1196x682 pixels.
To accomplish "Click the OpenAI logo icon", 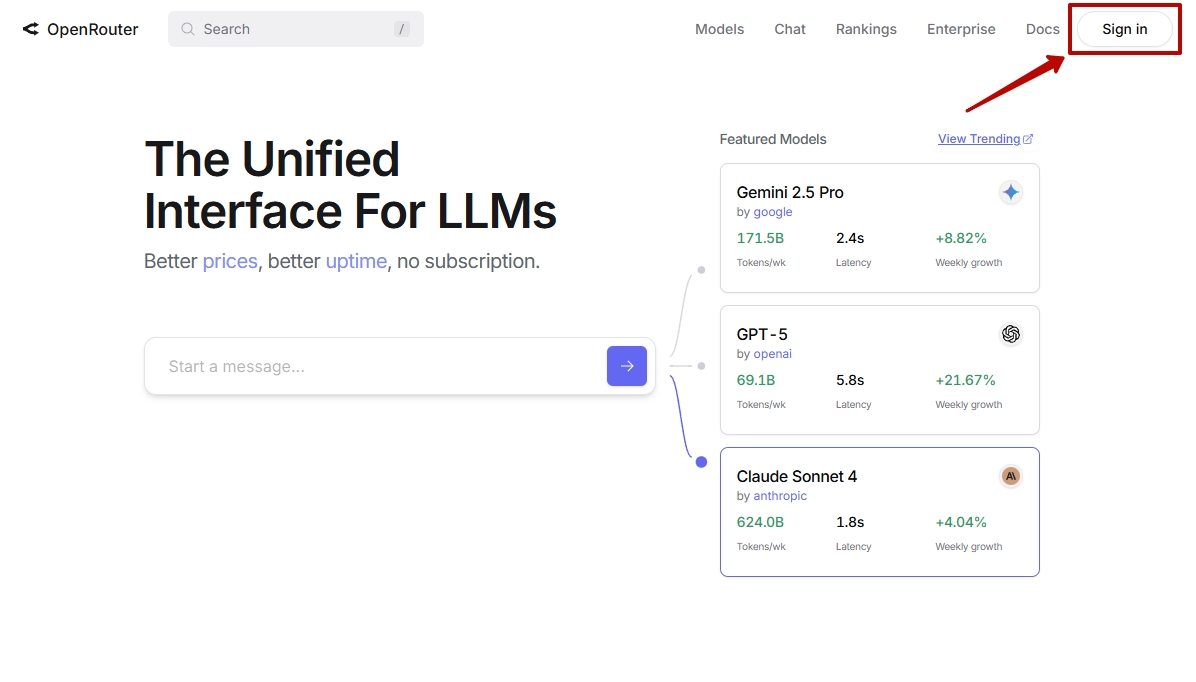I will pos(1011,334).
